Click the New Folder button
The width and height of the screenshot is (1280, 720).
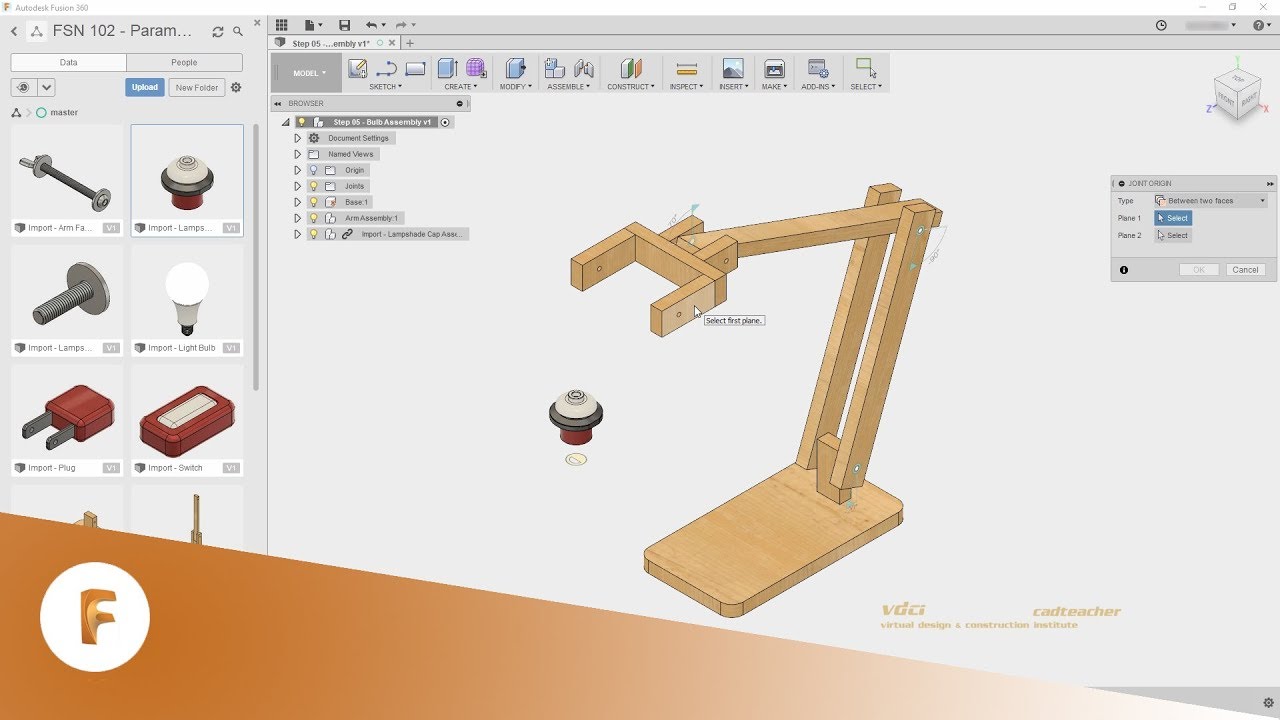[197, 88]
